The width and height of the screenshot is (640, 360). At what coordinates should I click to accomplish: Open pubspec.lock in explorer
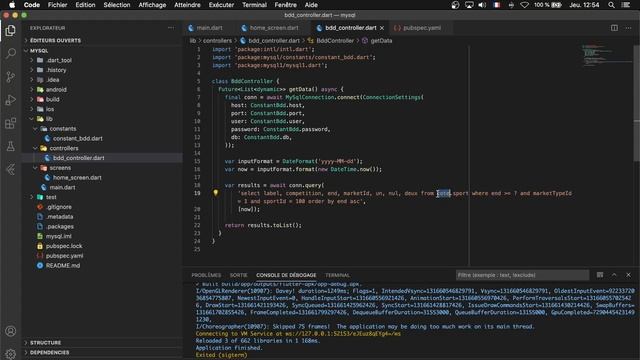pos(64,246)
